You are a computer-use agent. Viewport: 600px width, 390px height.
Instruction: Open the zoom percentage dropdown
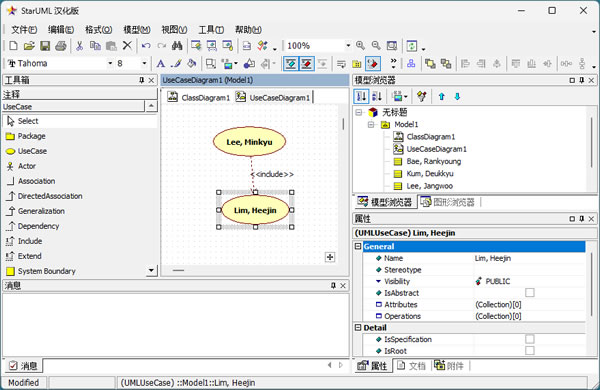pyautogui.click(x=348, y=46)
